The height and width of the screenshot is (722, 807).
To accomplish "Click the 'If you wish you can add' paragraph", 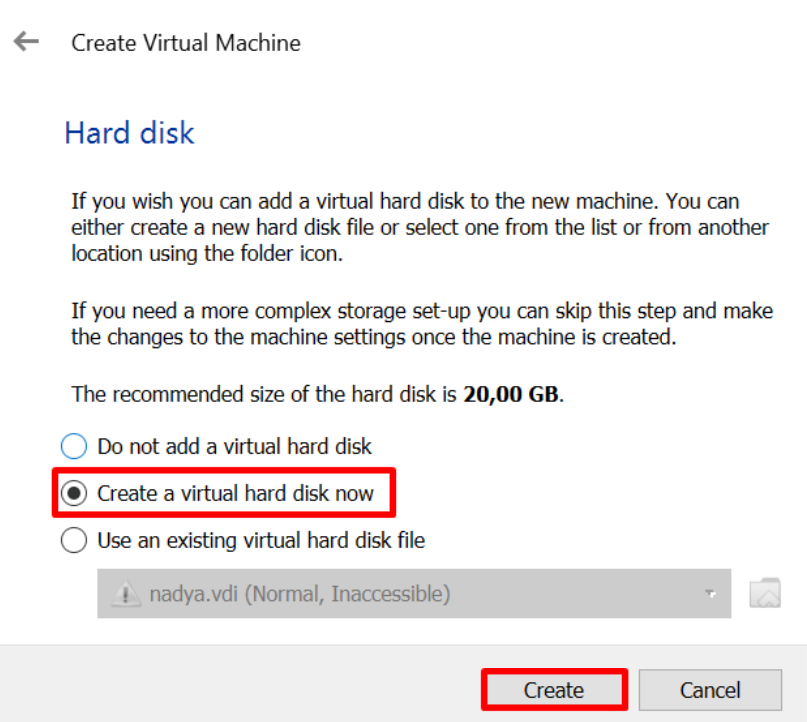I will [420, 228].
